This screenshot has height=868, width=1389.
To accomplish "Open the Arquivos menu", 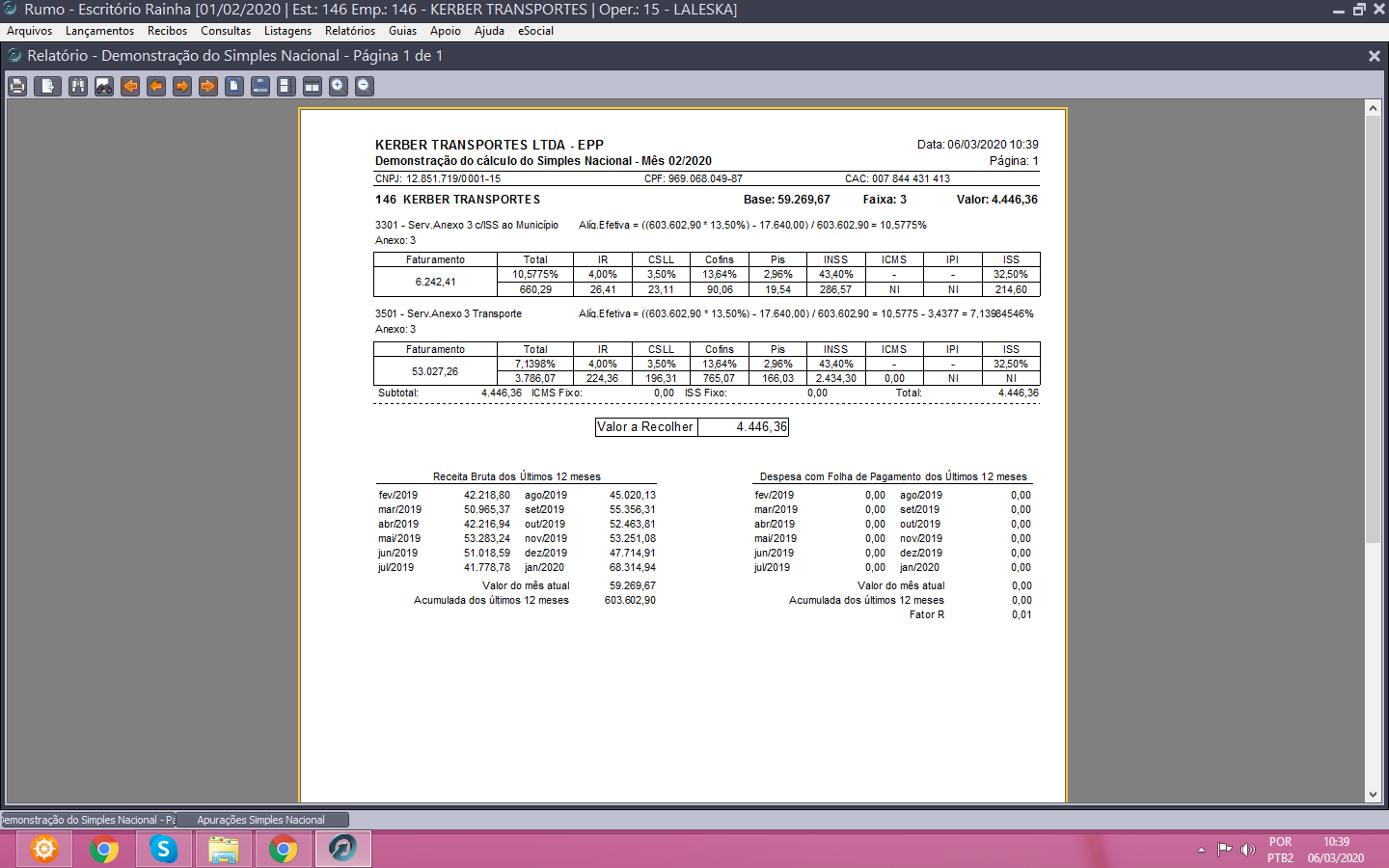I will click(30, 31).
